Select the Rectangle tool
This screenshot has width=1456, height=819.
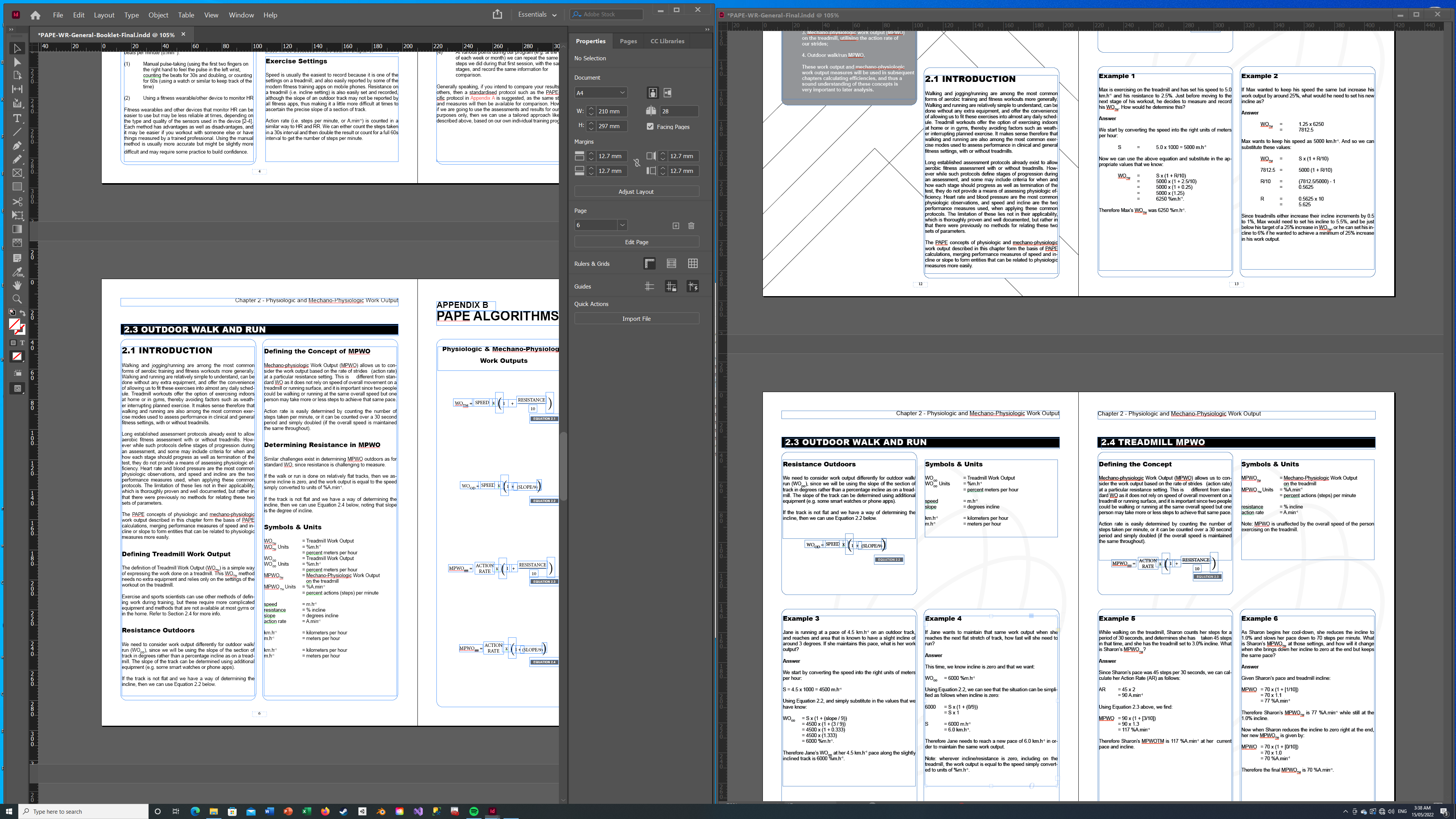17,187
